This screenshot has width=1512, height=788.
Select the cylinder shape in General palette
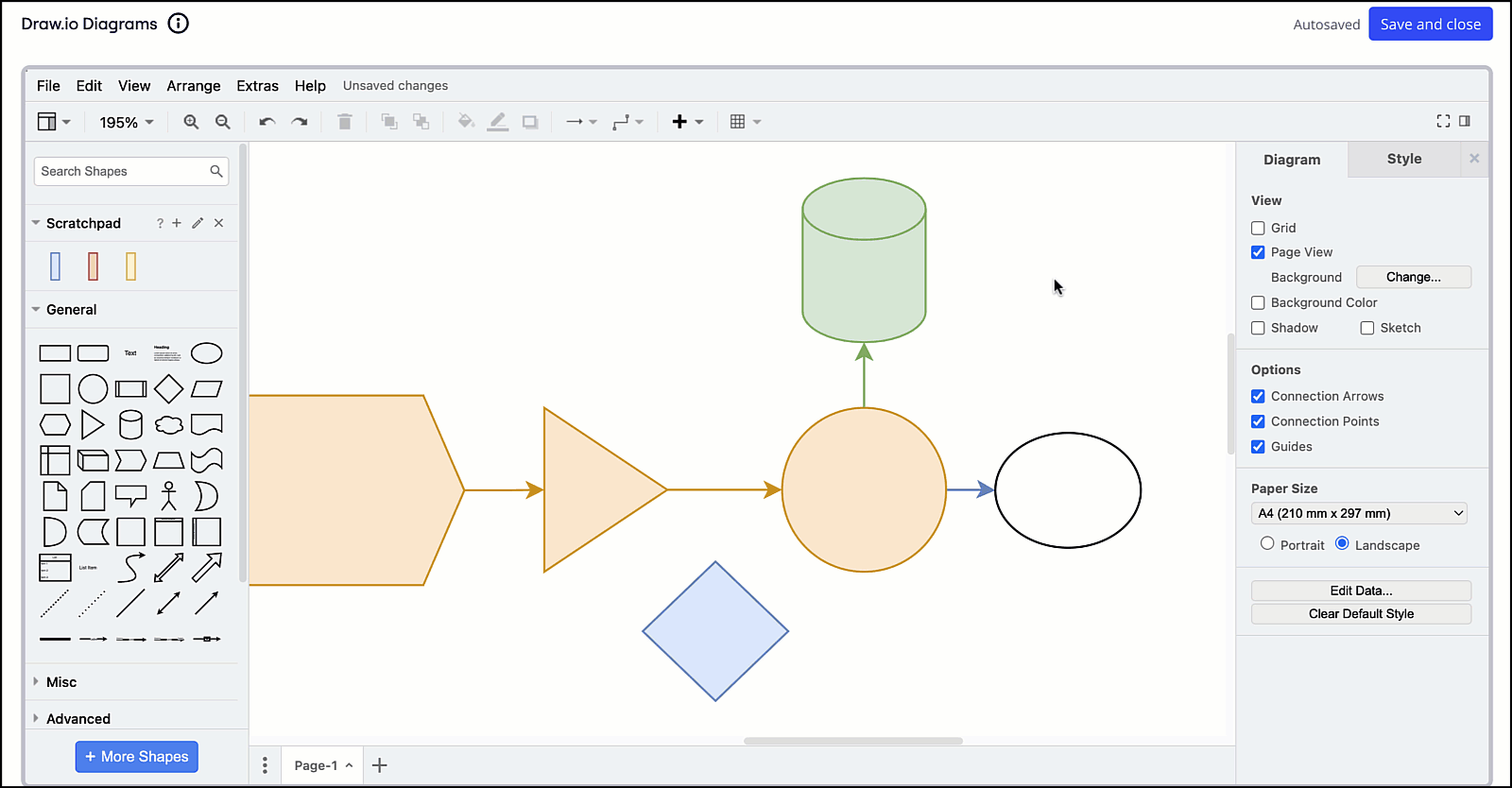(x=130, y=425)
